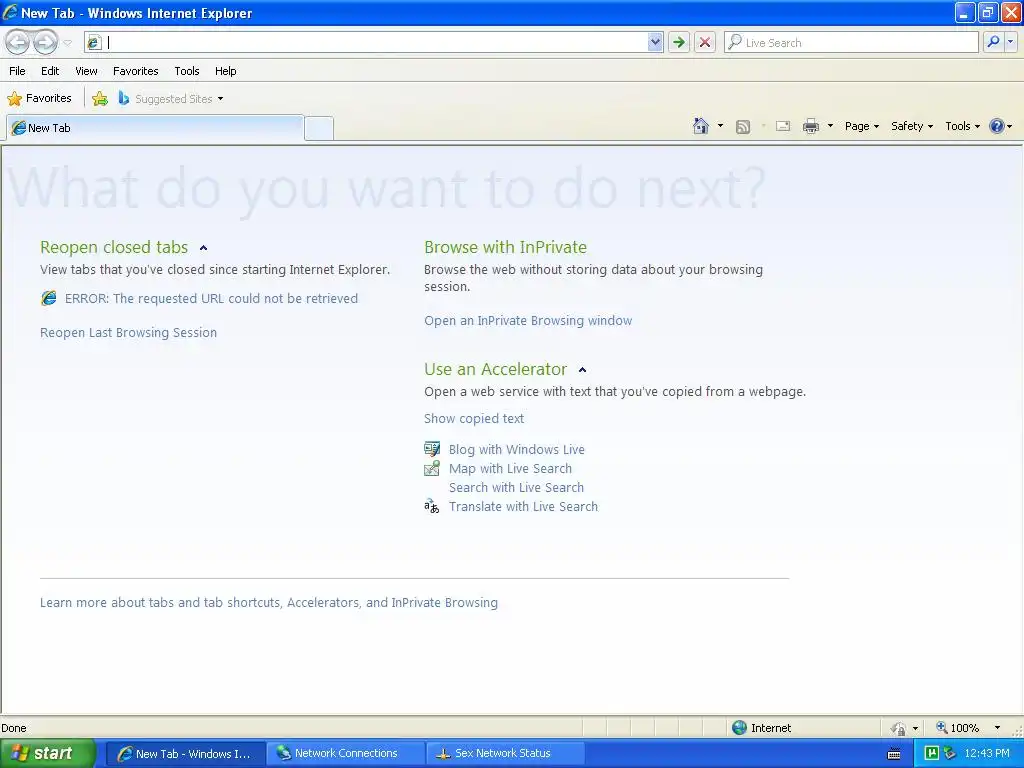The height and width of the screenshot is (768, 1024).
Task: Click Translate with Live Search link
Action: pyautogui.click(x=523, y=506)
